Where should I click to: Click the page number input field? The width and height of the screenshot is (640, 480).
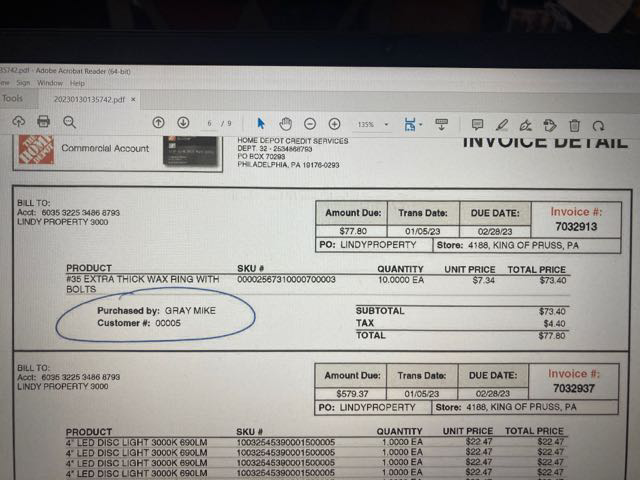tap(211, 124)
